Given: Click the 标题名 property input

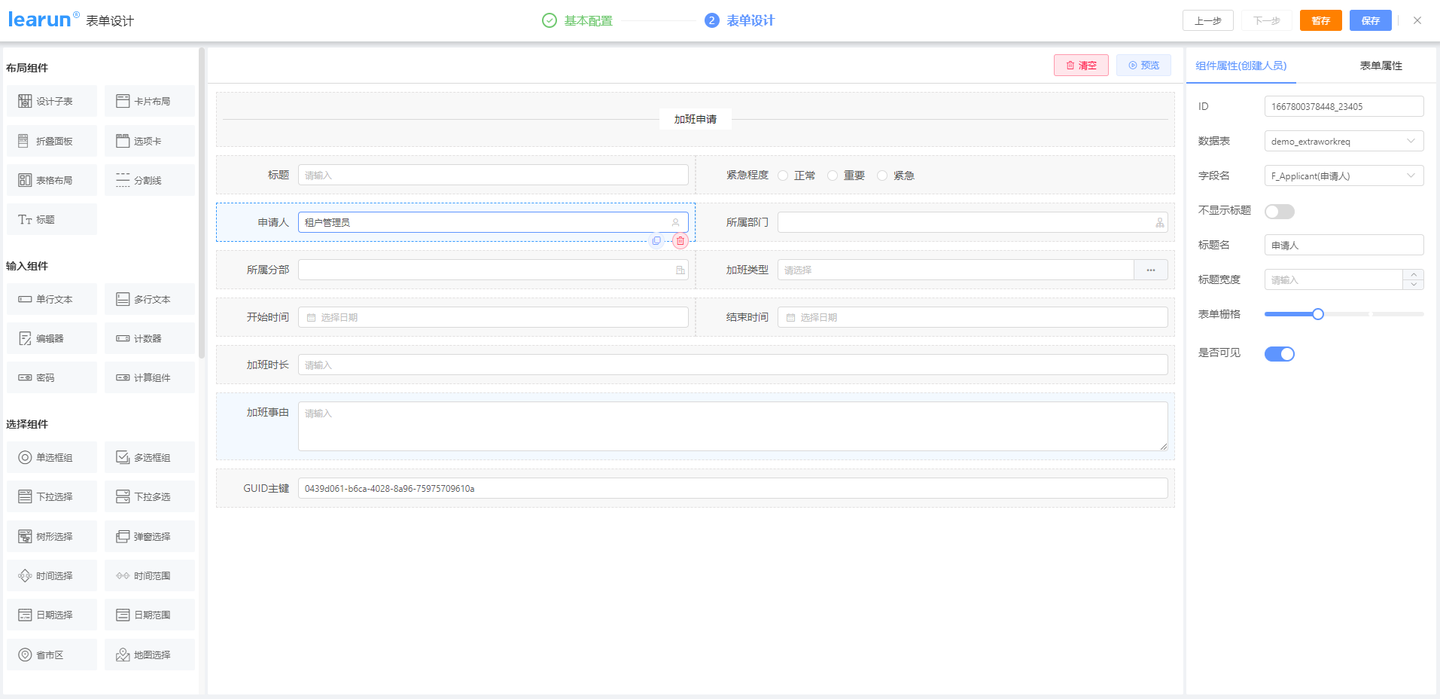Looking at the screenshot, I should pos(1344,244).
